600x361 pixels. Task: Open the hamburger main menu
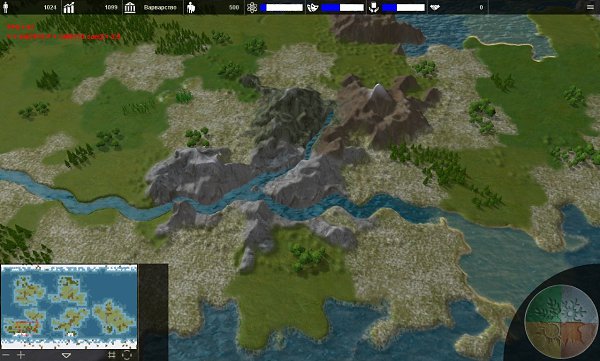coord(590,7)
